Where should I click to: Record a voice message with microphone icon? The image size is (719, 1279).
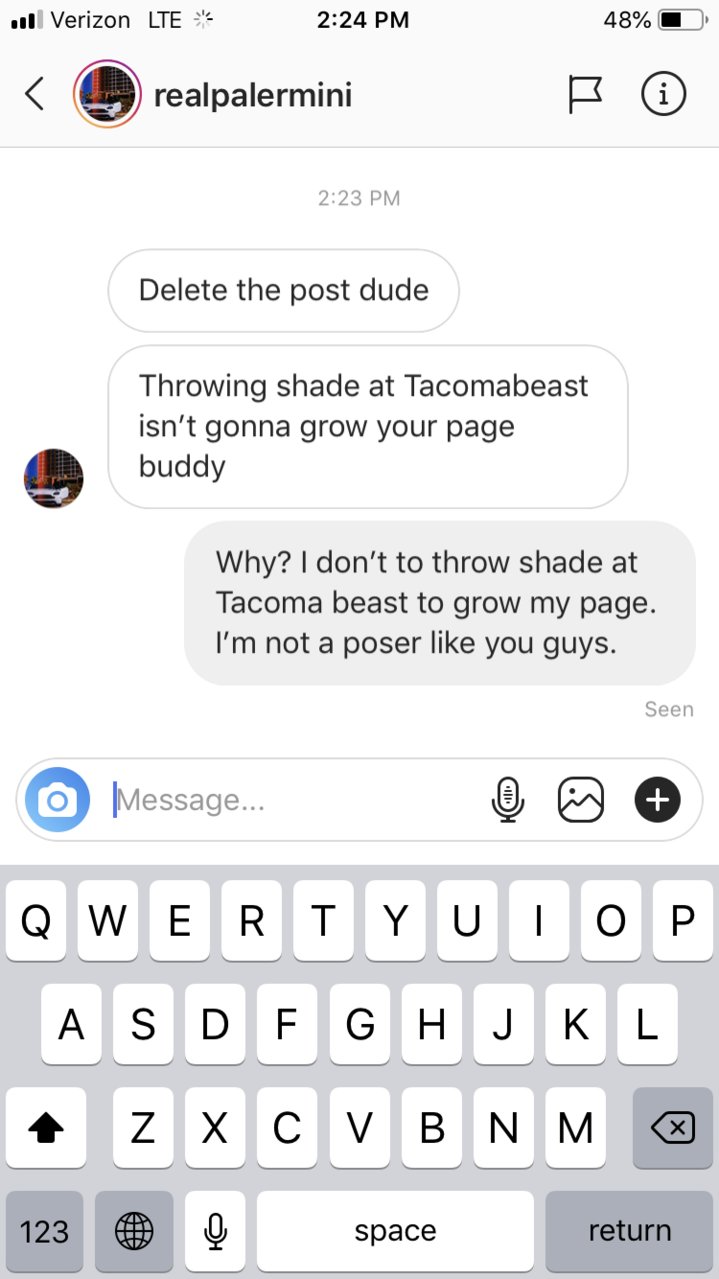(x=508, y=800)
